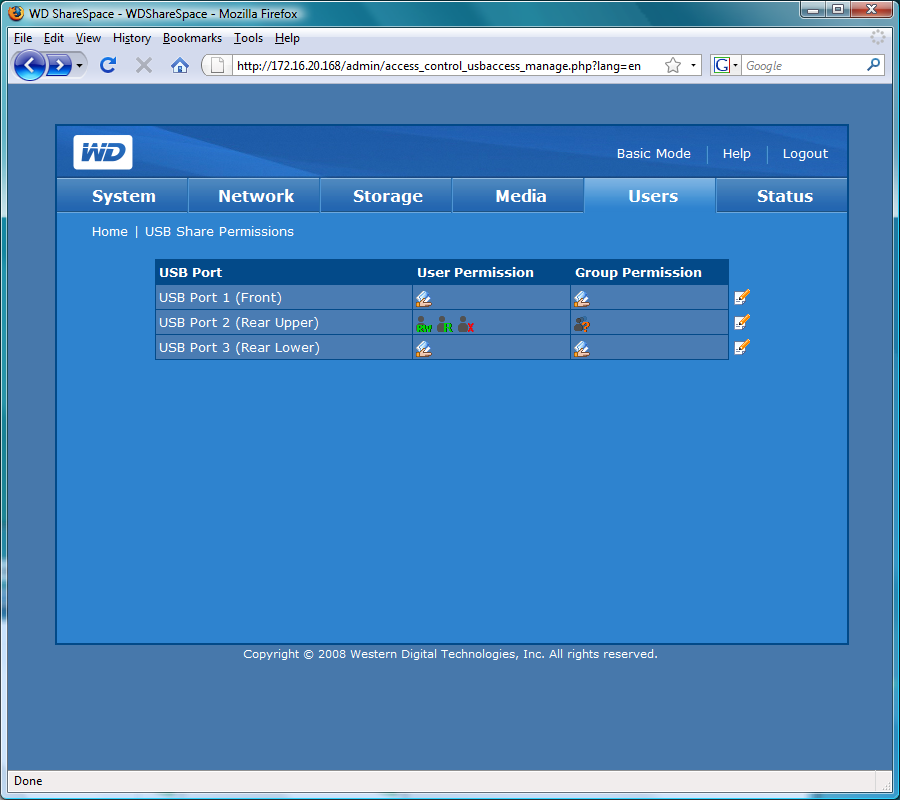Switch to the Storage tab

point(387,196)
